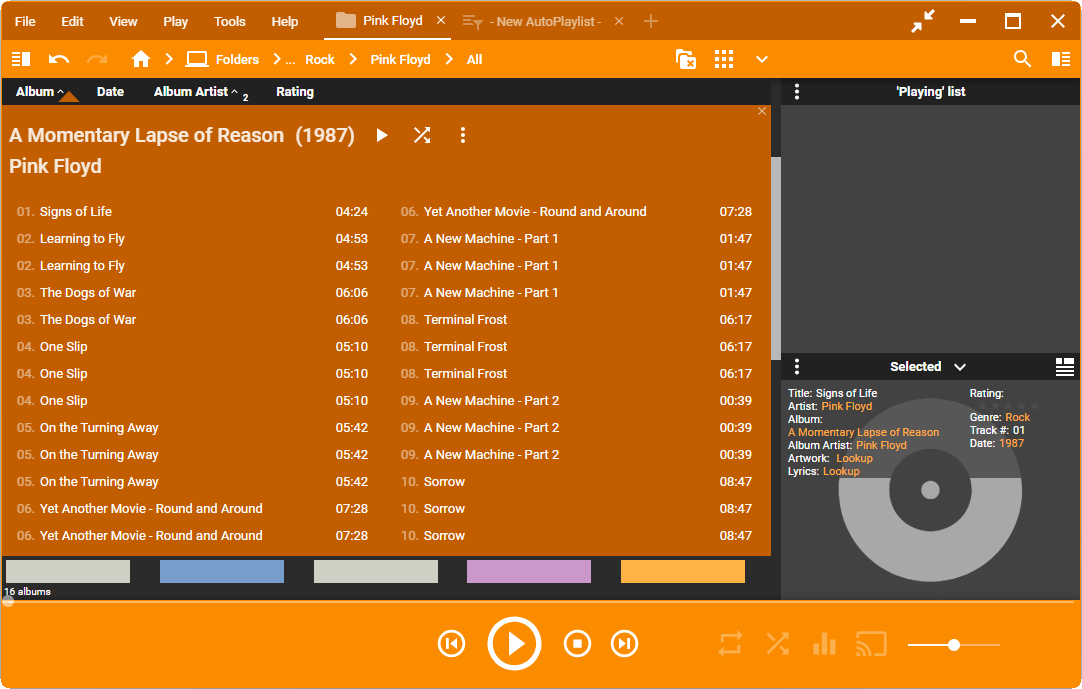Expand the view options chevron dropdown
This screenshot has height=689, width=1082.
click(762, 59)
